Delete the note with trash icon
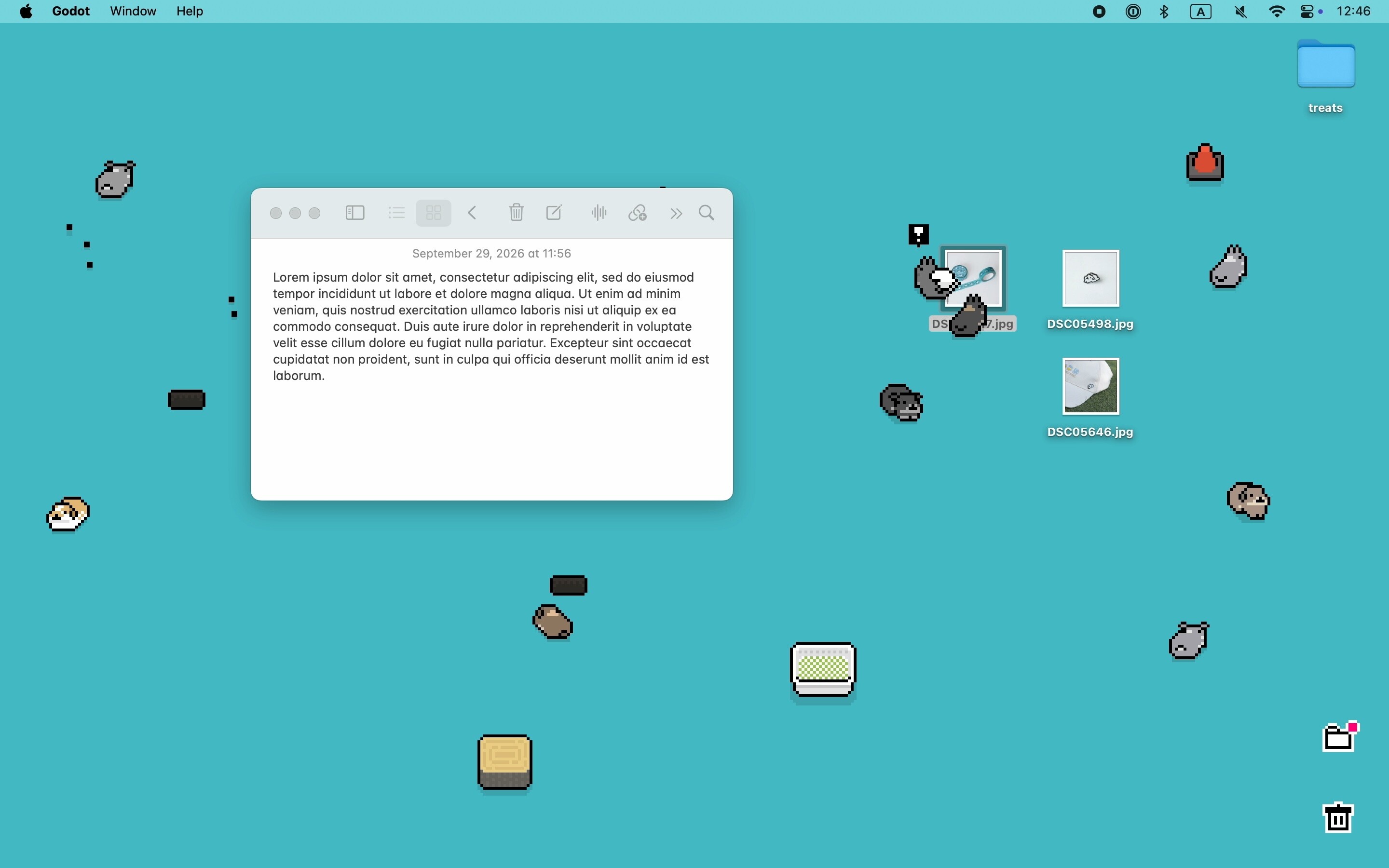Image resolution: width=1389 pixels, height=868 pixels. [x=516, y=213]
